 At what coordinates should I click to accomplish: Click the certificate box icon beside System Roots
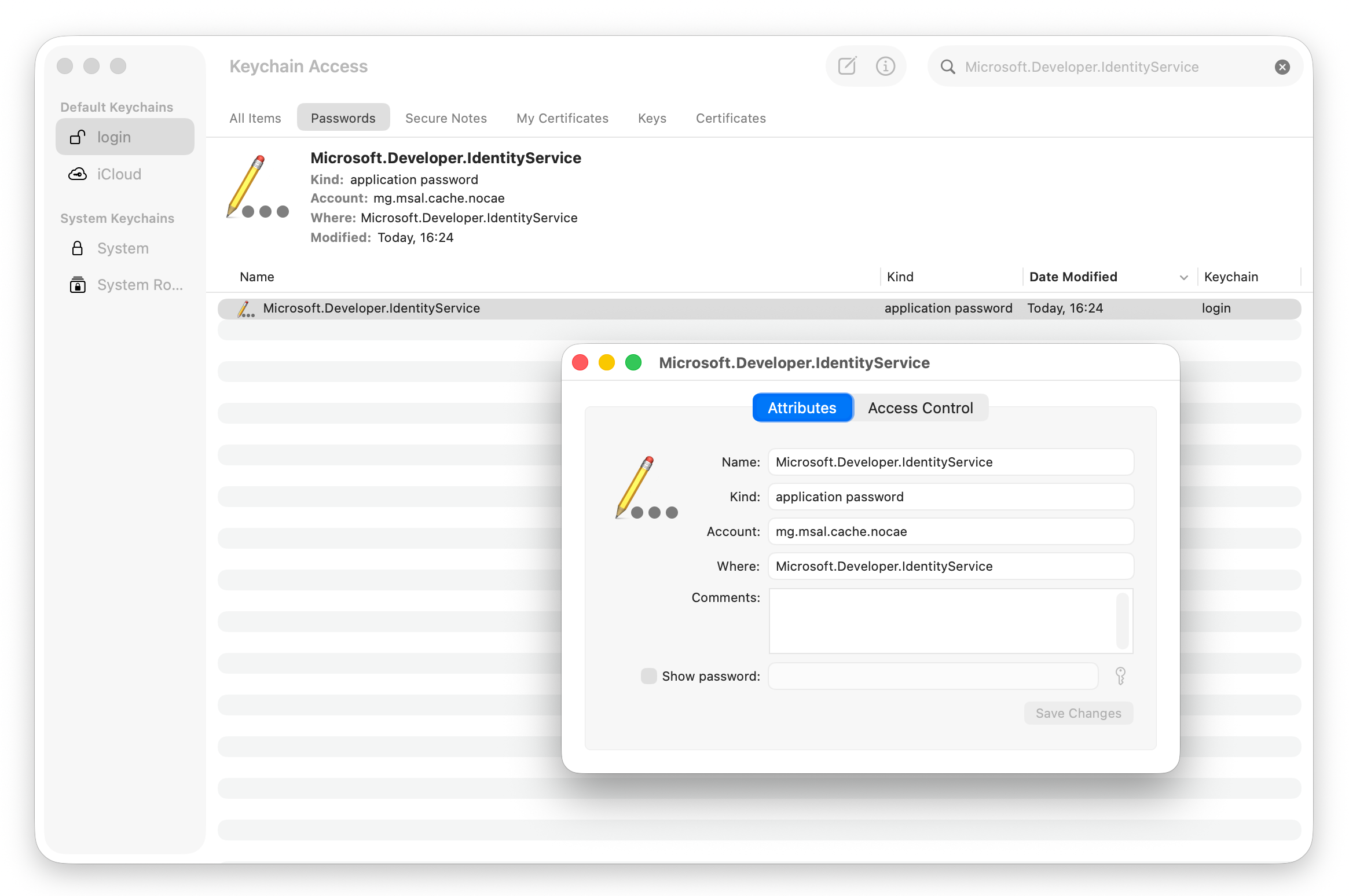point(78,285)
